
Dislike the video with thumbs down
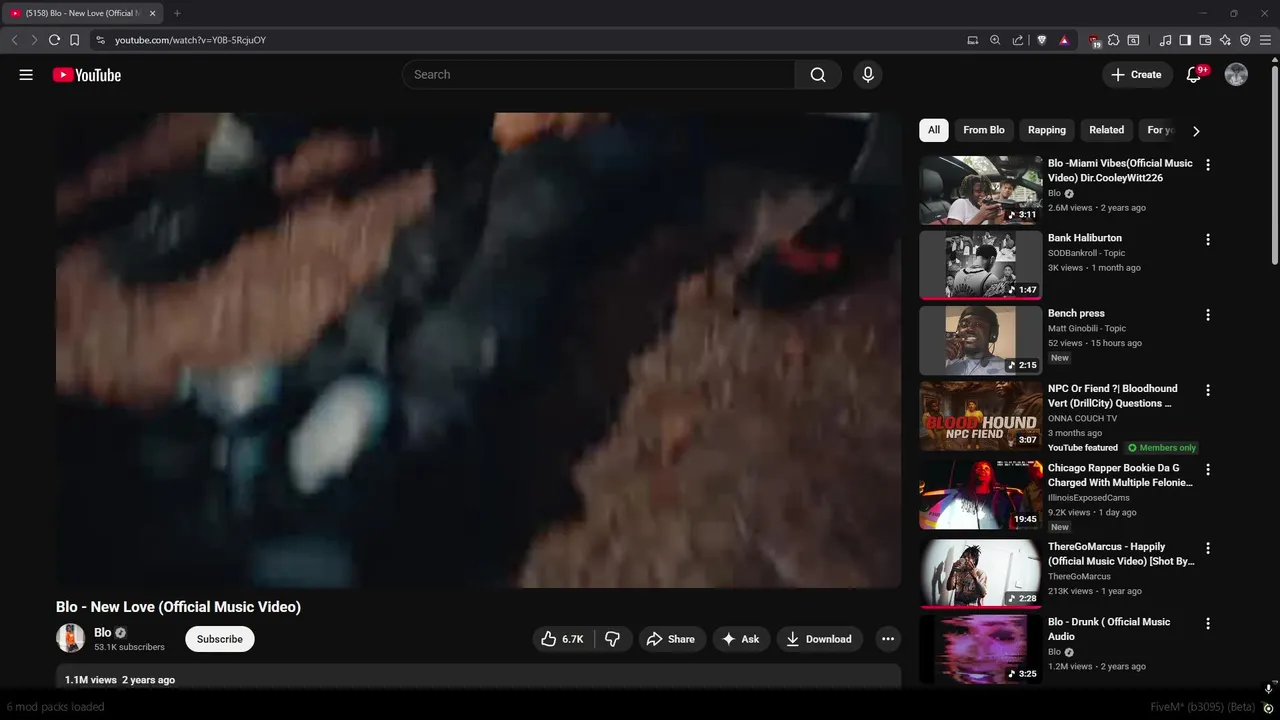[613, 639]
